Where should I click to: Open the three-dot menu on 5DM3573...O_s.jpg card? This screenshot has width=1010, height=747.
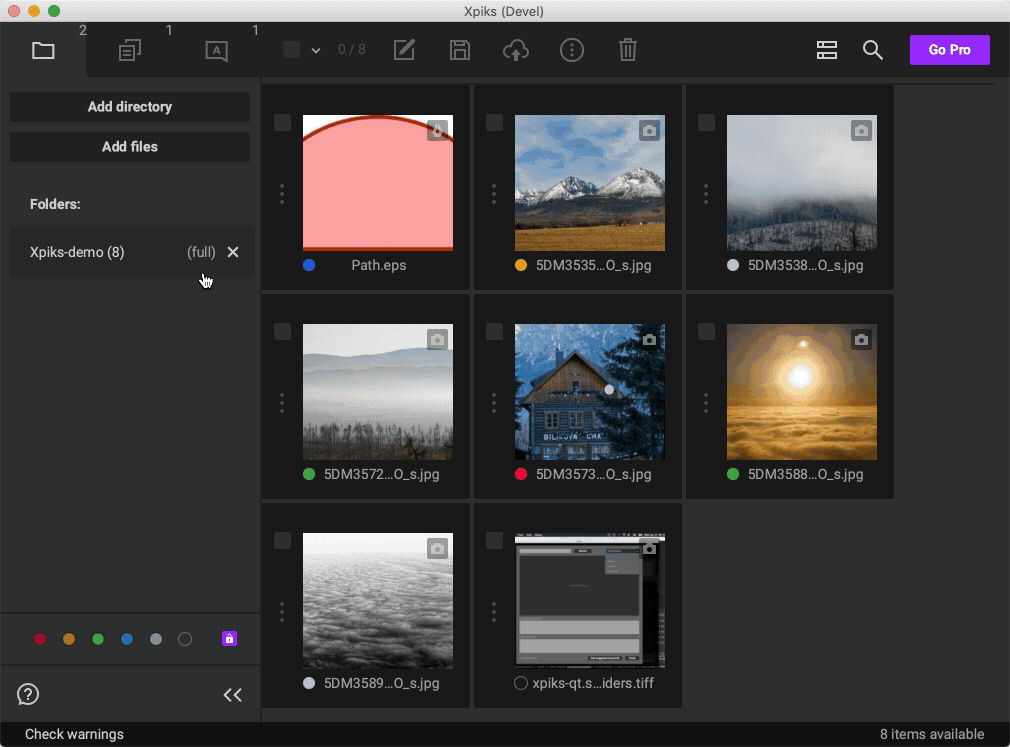click(493, 403)
